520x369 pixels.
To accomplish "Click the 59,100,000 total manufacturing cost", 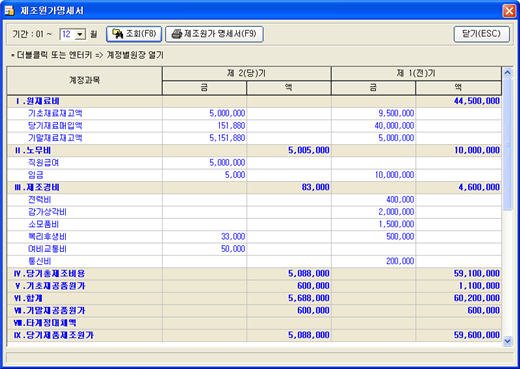I will coord(477,274).
